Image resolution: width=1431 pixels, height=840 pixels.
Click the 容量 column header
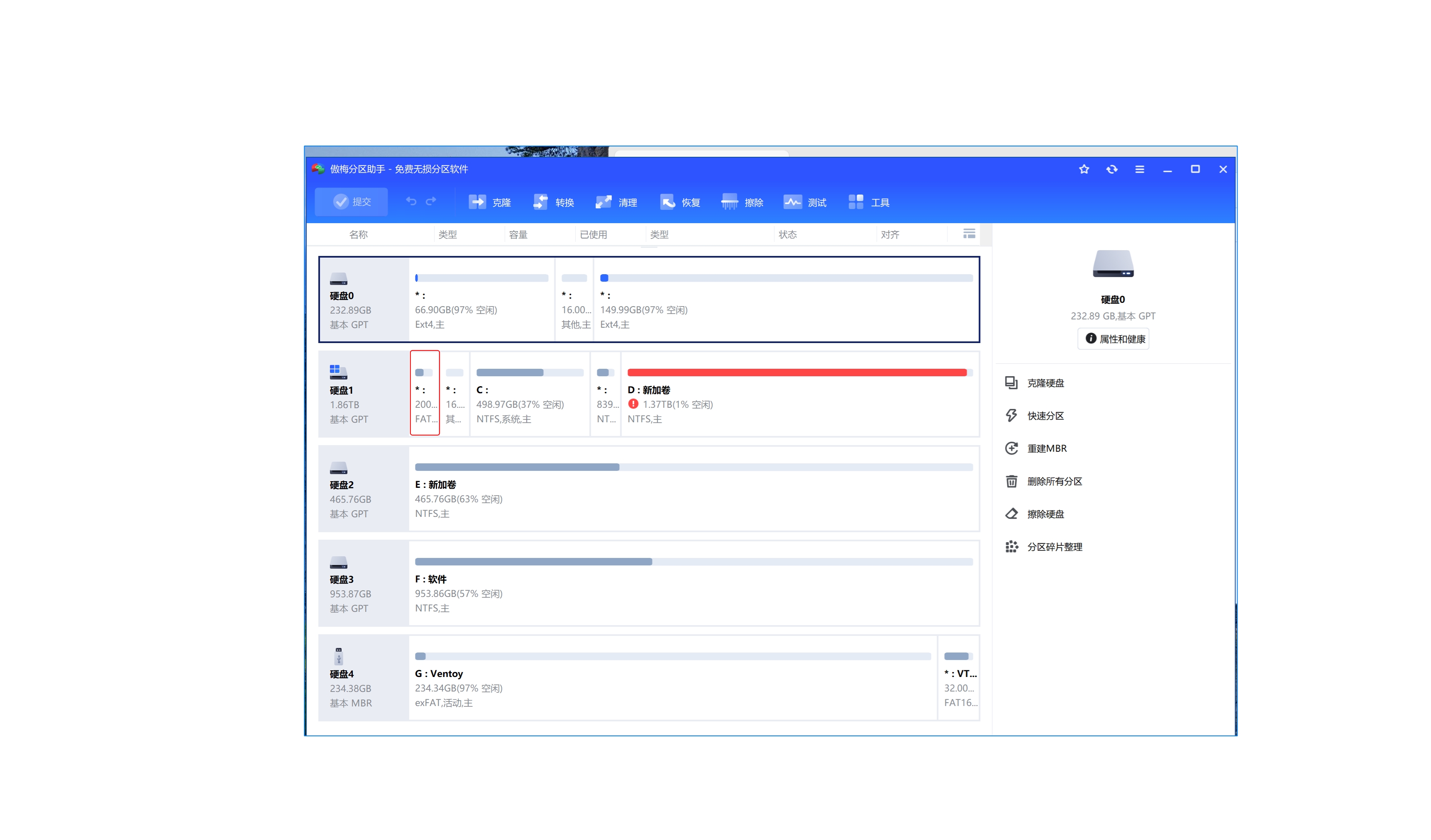coord(518,234)
